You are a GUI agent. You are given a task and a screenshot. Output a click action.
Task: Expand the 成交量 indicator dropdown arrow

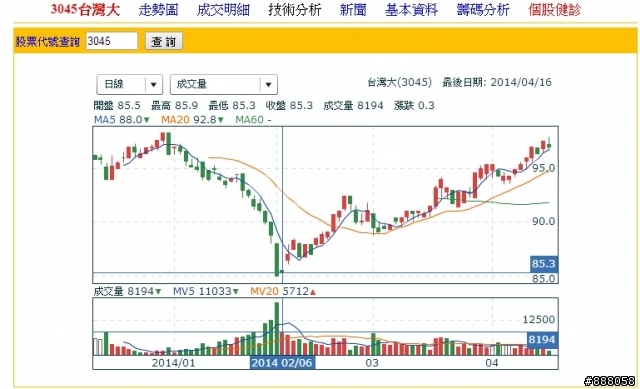(269, 85)
